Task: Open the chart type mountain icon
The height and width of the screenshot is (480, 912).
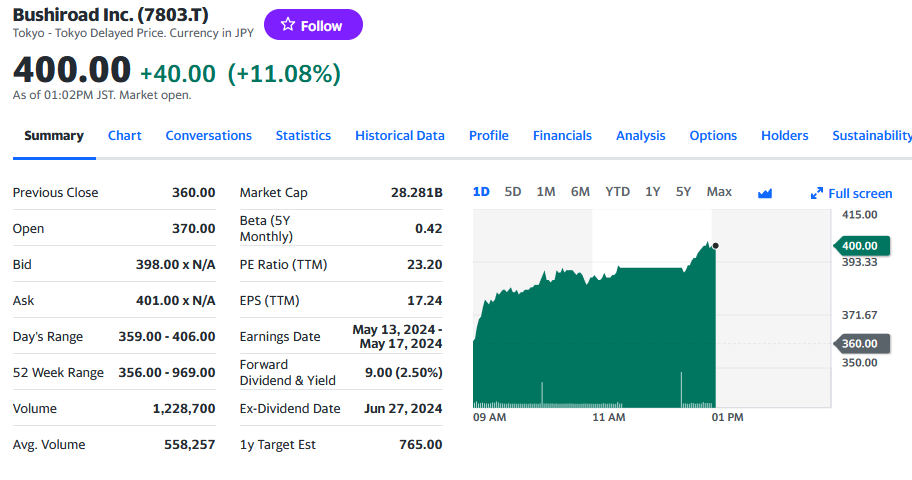Action: (x=765, y=193)
